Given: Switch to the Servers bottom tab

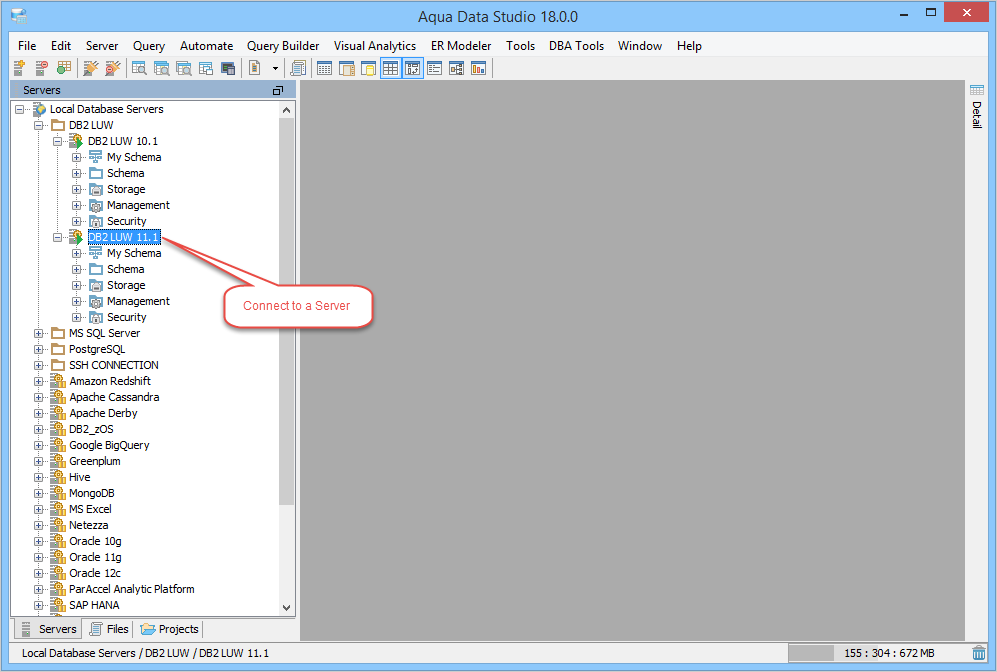Looking at the screenshot, I should click(48, 629).
